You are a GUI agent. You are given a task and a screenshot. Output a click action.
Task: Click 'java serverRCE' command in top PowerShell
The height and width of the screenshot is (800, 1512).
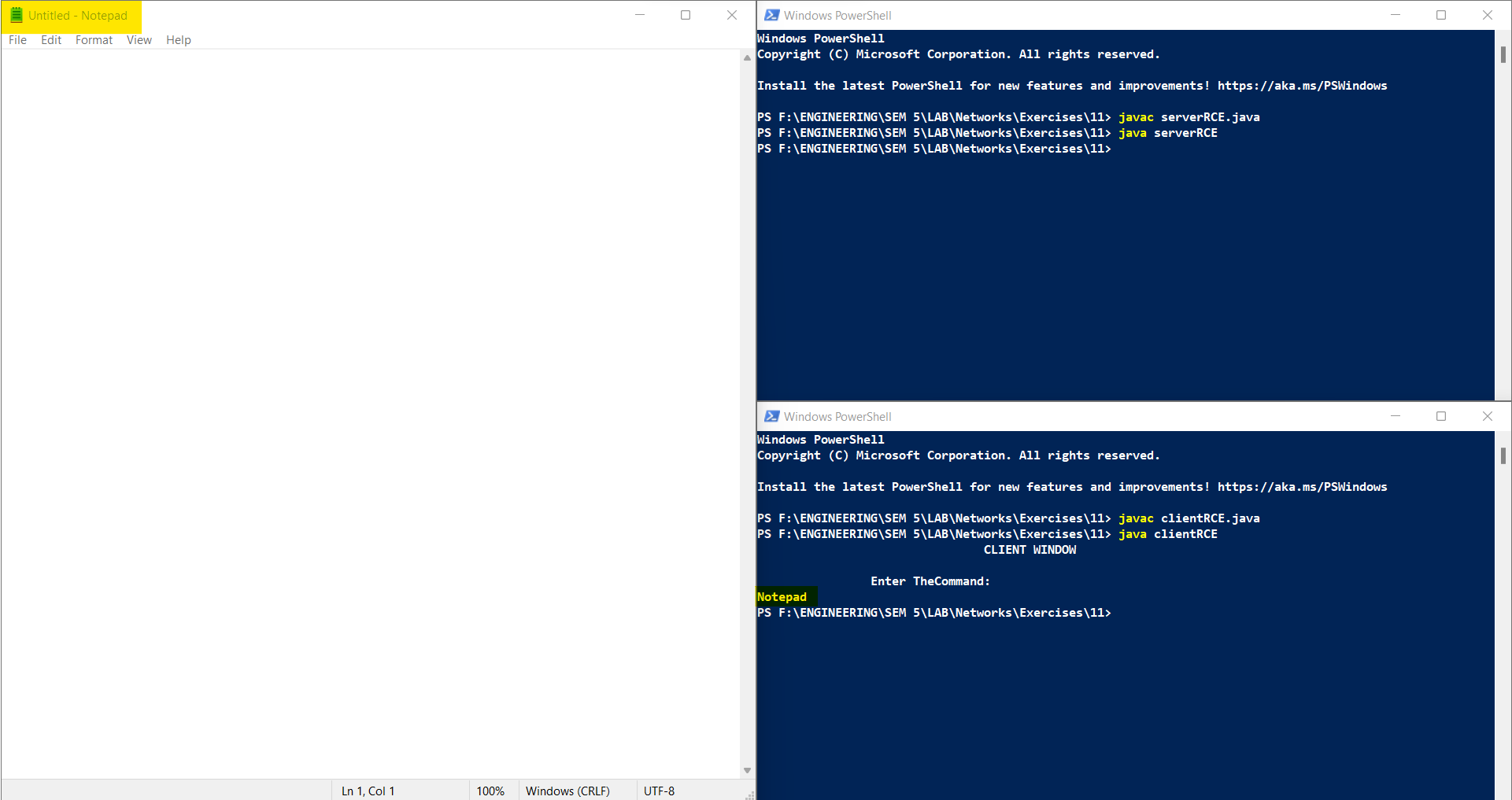coord(1168,133)
